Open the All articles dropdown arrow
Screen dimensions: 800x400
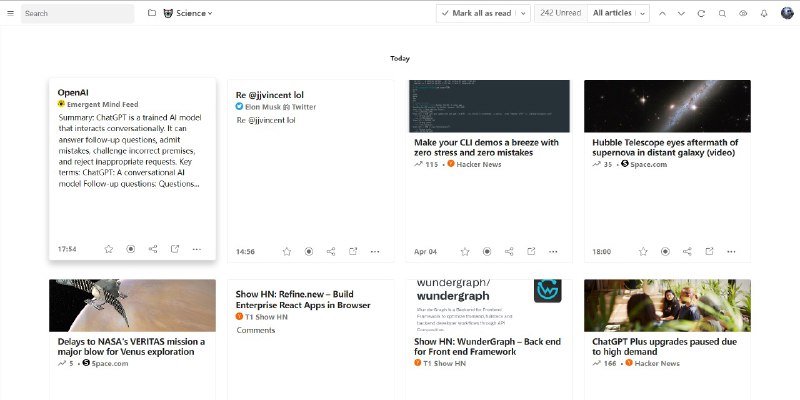tap(642, 14)
